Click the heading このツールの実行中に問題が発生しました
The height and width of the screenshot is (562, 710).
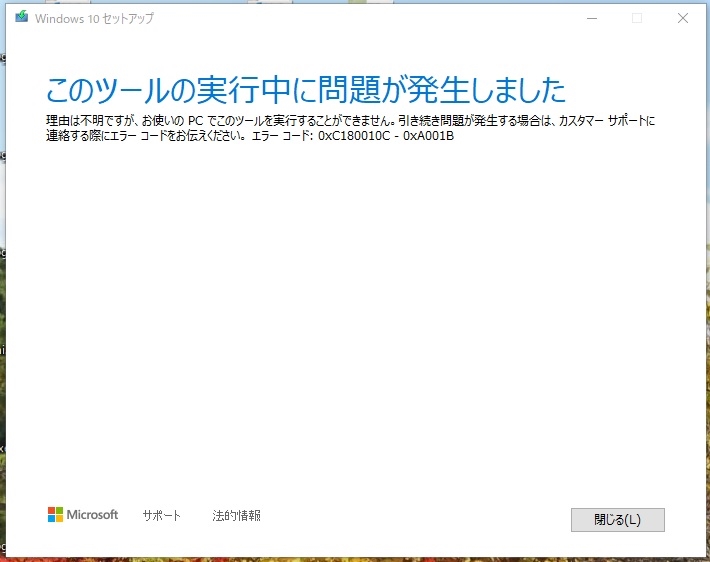(306, 90)
